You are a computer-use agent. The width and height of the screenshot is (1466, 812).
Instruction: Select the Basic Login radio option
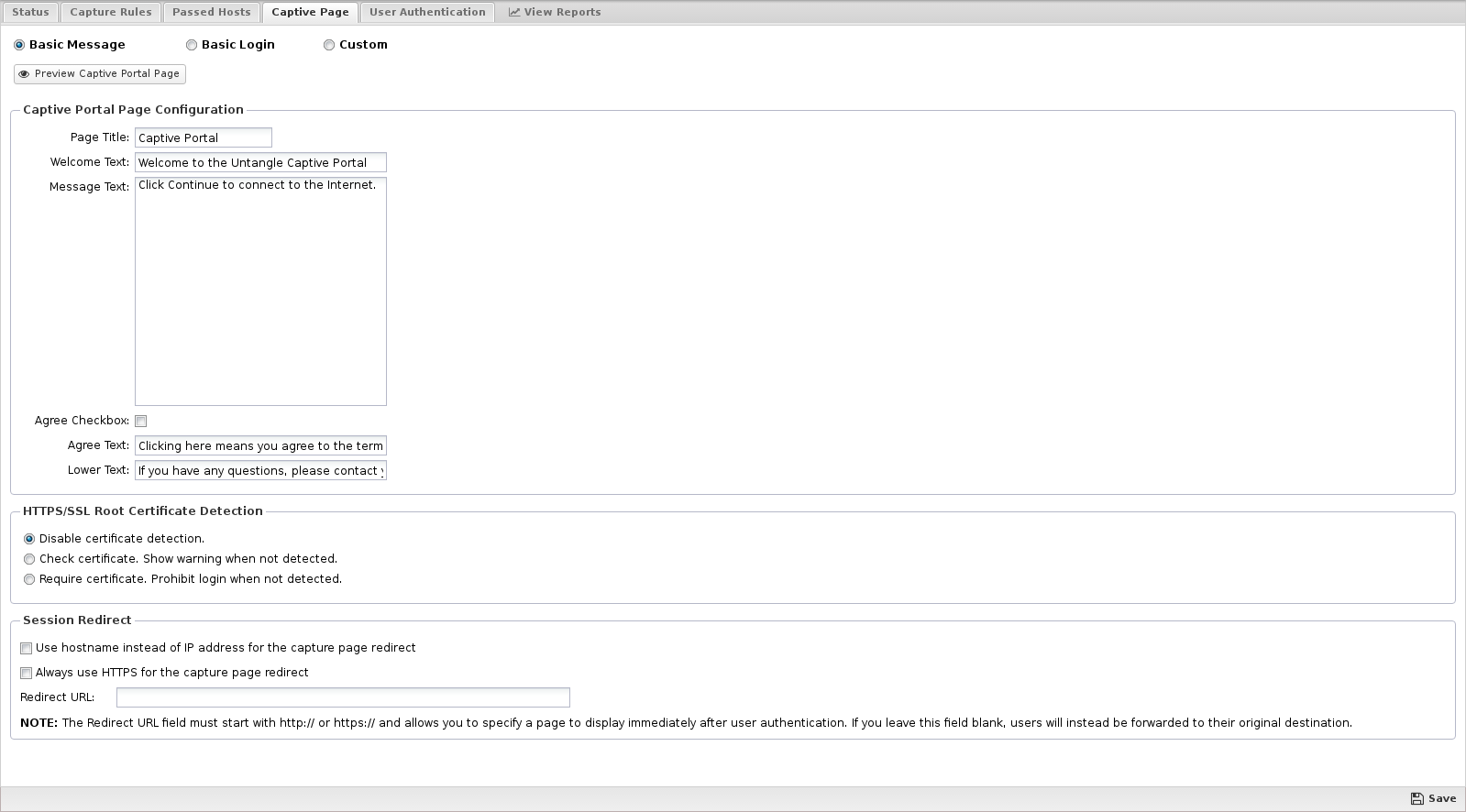pos(192,45)
